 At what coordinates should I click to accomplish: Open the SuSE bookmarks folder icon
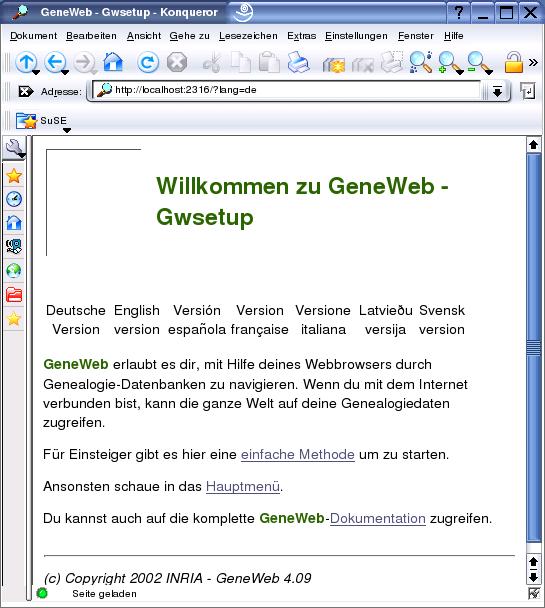(26, 121)
